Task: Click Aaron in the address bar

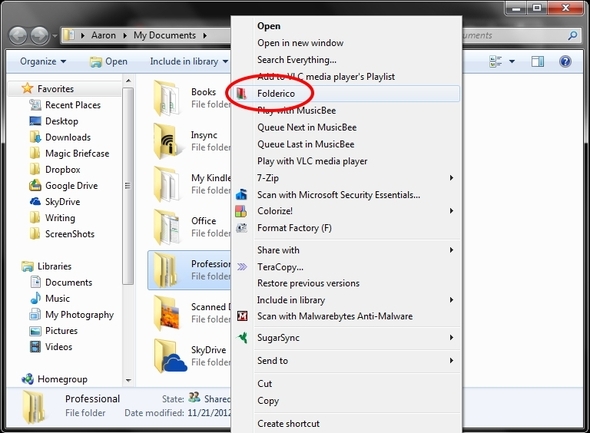Action: point(103,35)
